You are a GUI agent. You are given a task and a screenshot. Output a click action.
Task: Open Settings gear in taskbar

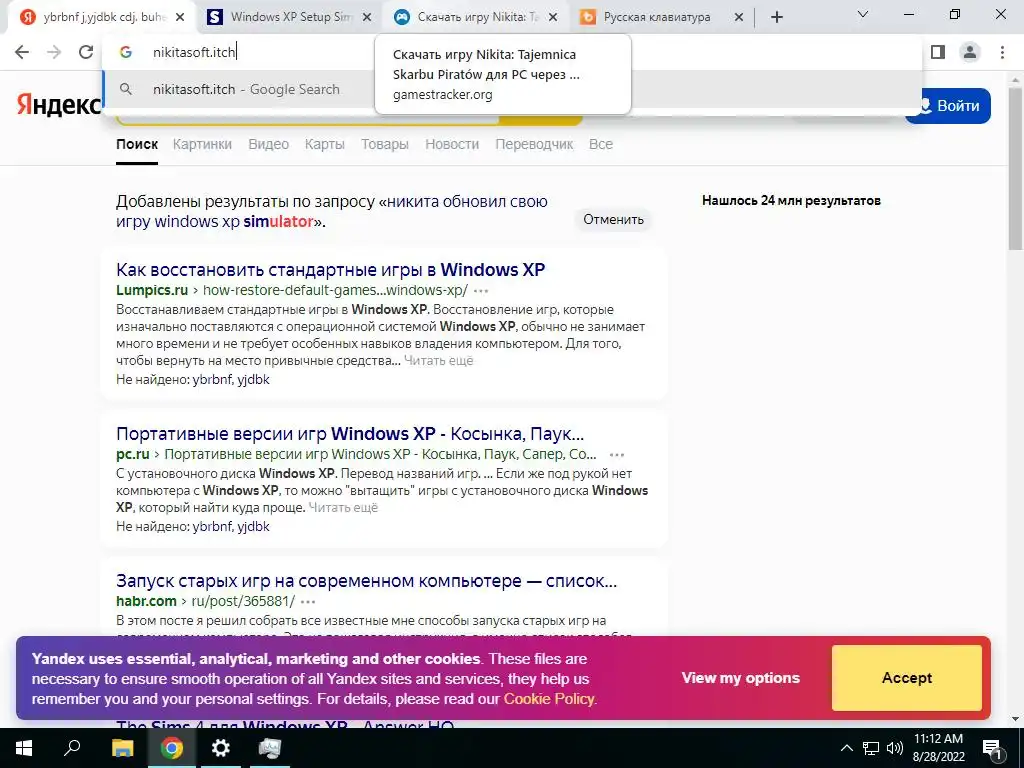tap(221, 748)
